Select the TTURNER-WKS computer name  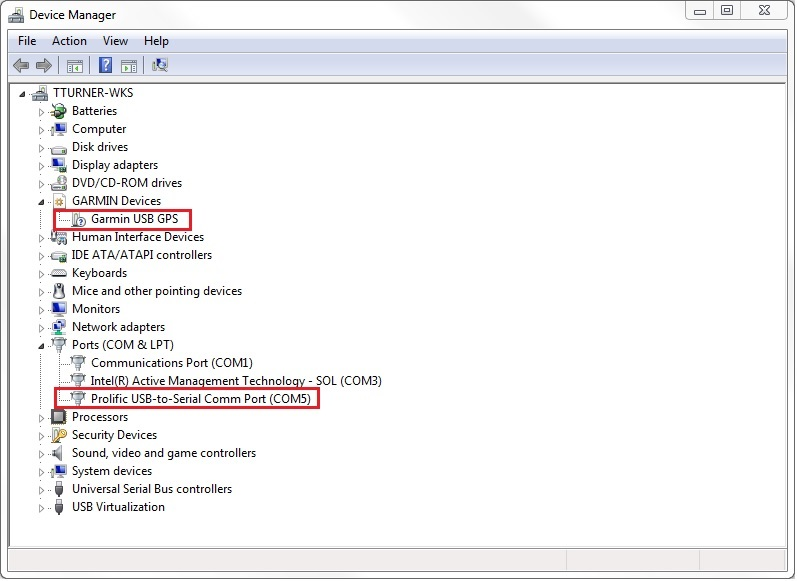point(93,93)
